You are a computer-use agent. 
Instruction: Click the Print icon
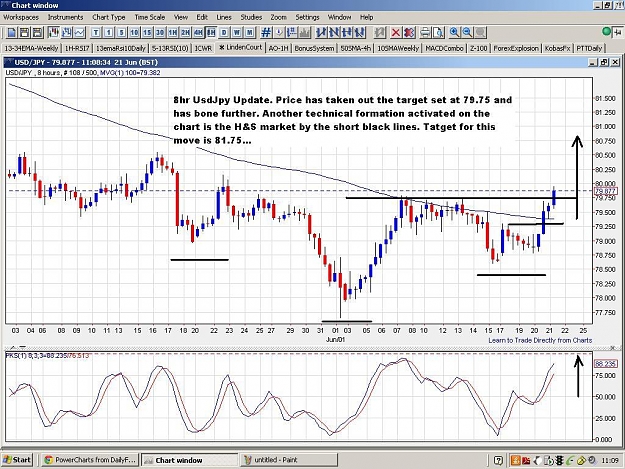coord(425,32)
